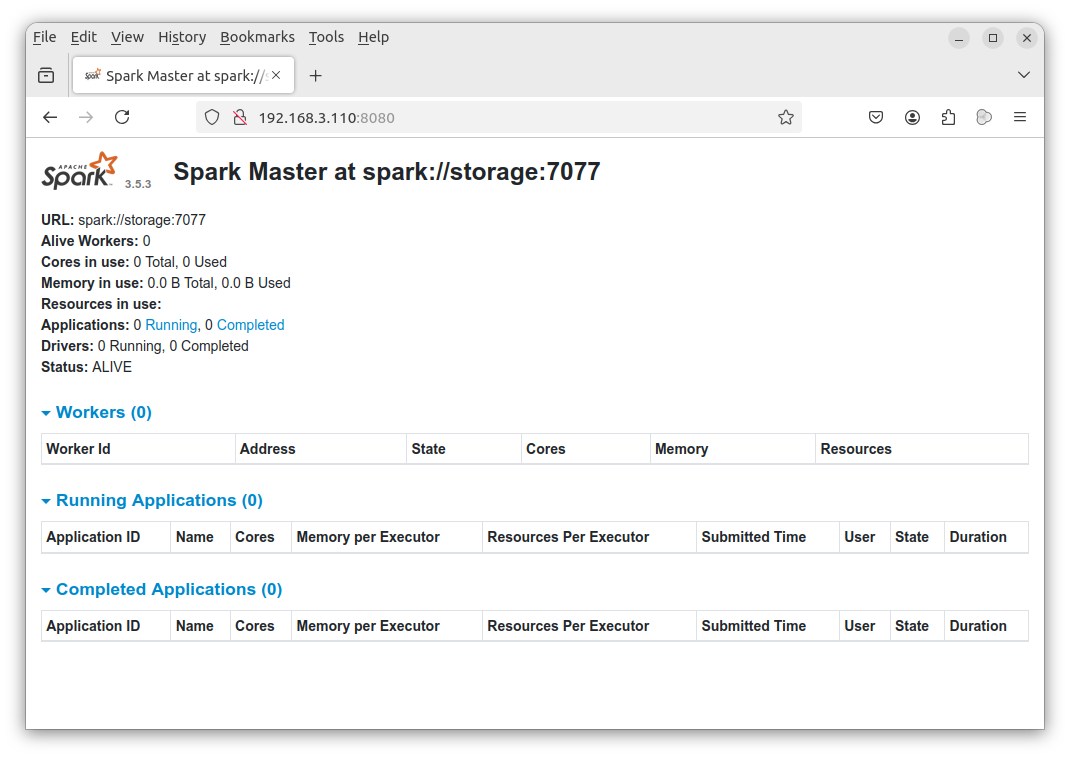
Task: Open the Edit menu
Action: click(x=83, y=37)
